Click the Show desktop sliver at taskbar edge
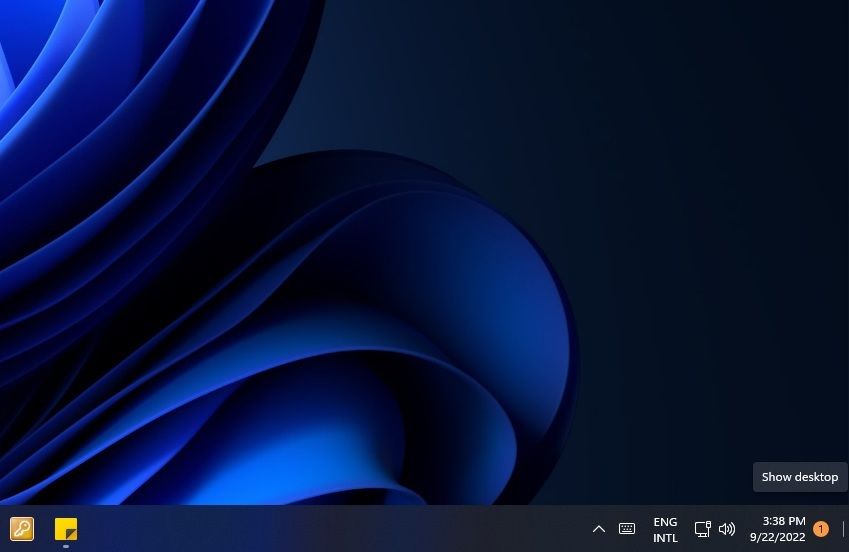This screenshot has width=849, height=552. coord(844,529)
